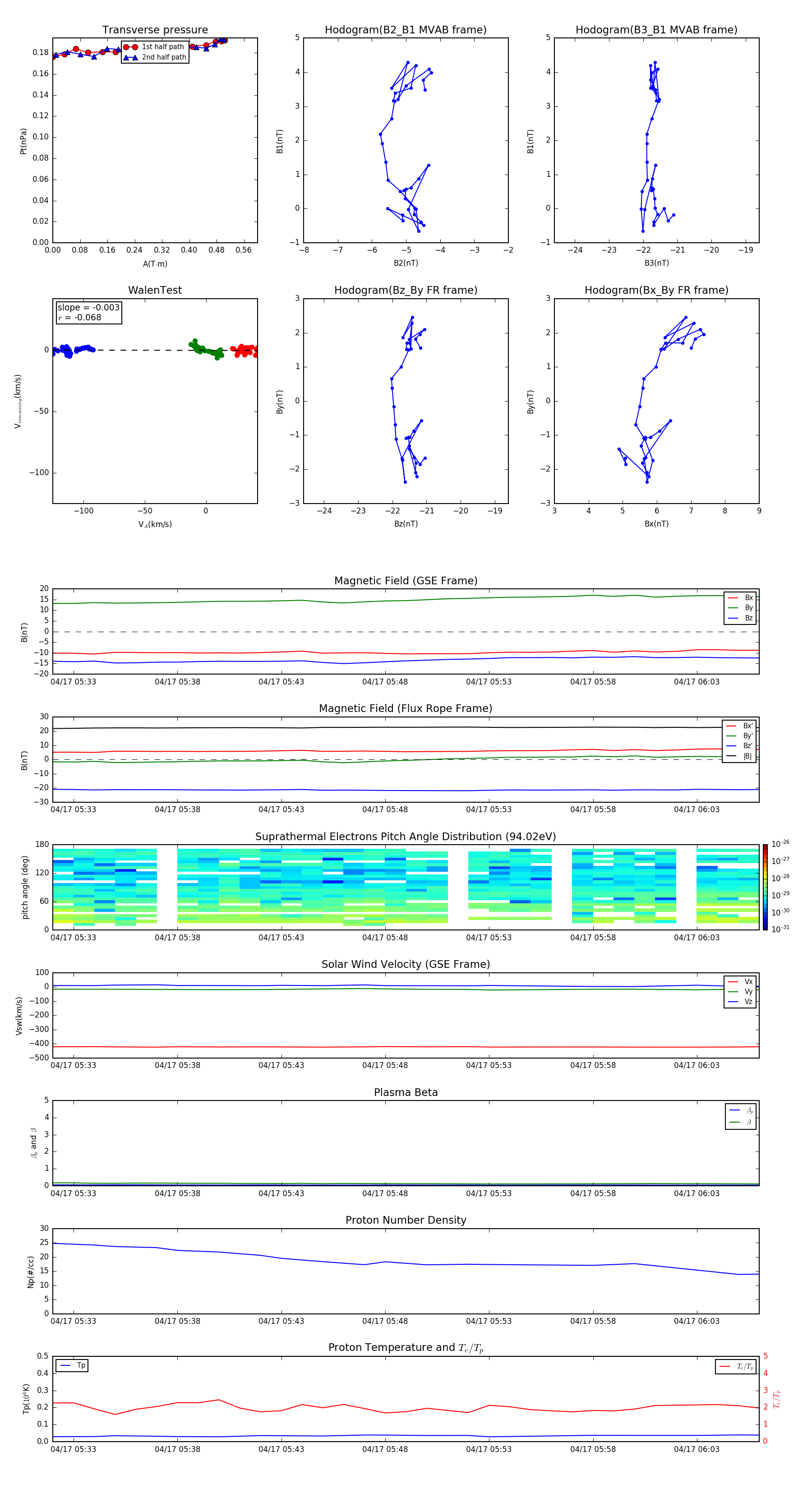Click the pitch angle colorbar
This screenshot has height=1489, width=812.
[765, 887]
